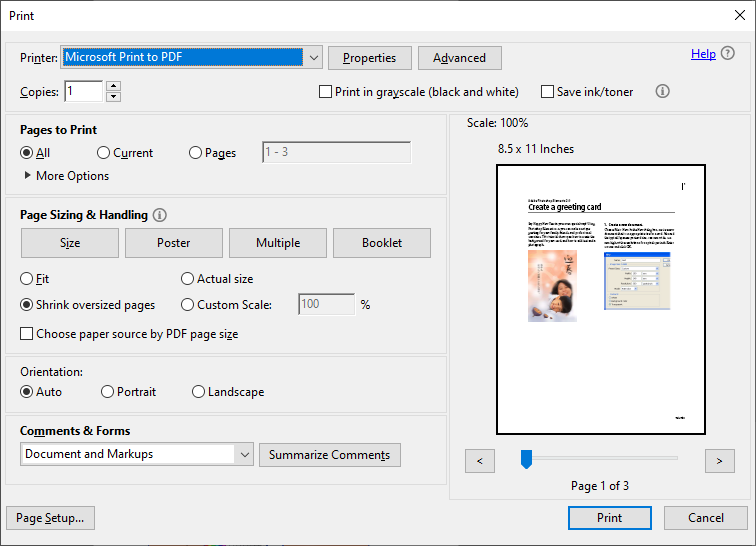Decrease copies with the down arrow
Screen dimensions: 756x546
[113, 97]
